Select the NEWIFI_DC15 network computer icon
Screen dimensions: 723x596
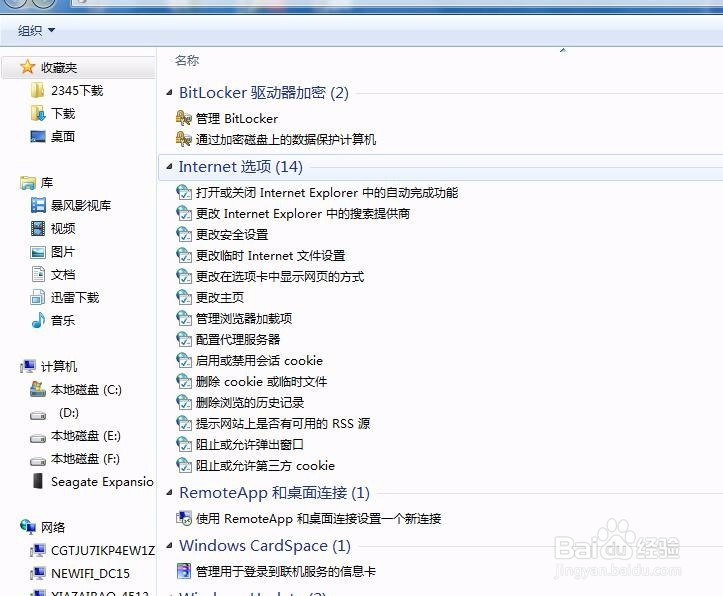click(x=38, y=573)
